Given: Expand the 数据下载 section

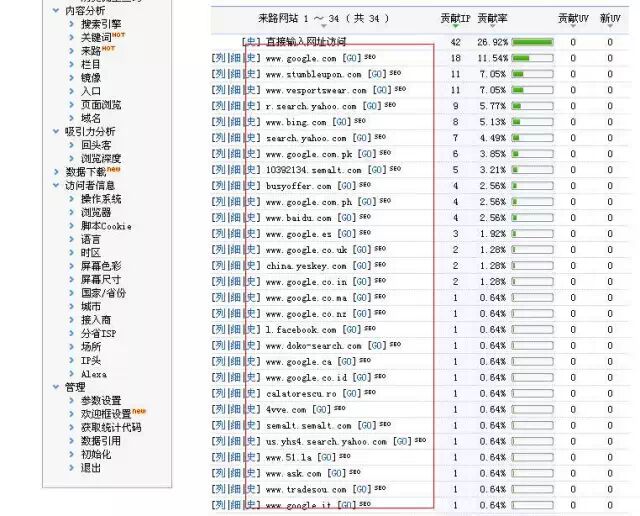Looking at the screenshot, I should coord(56,172).
